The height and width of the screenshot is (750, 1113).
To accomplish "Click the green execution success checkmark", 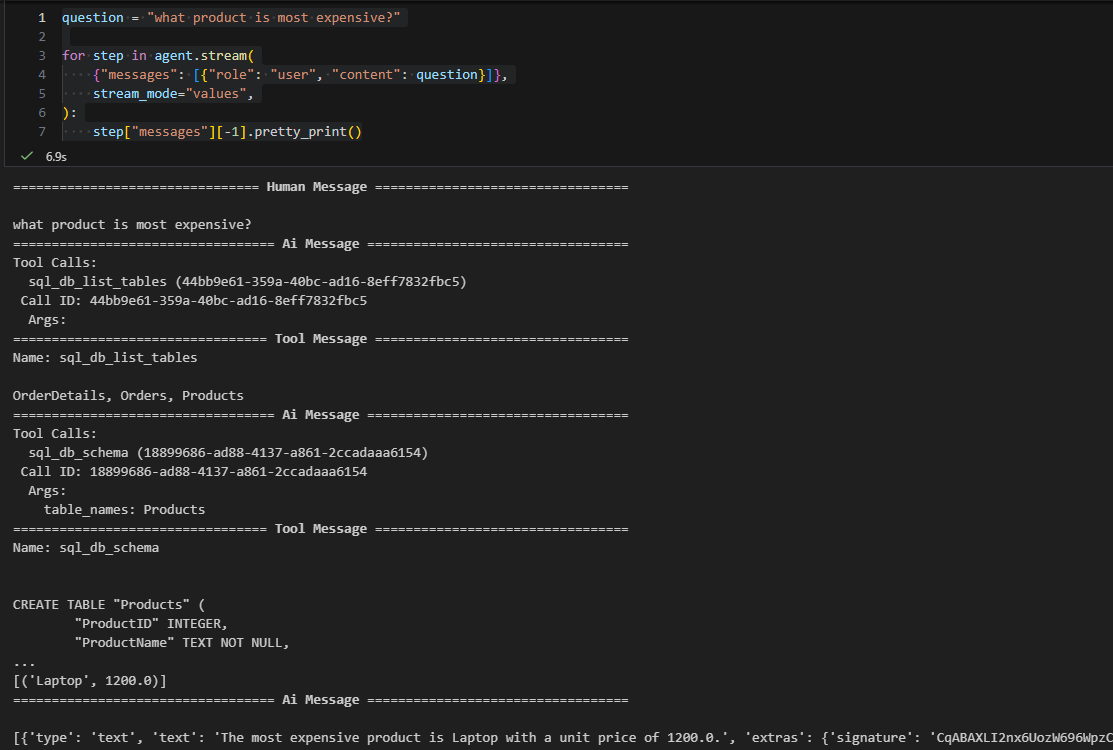I will click(x=27, y=156).
